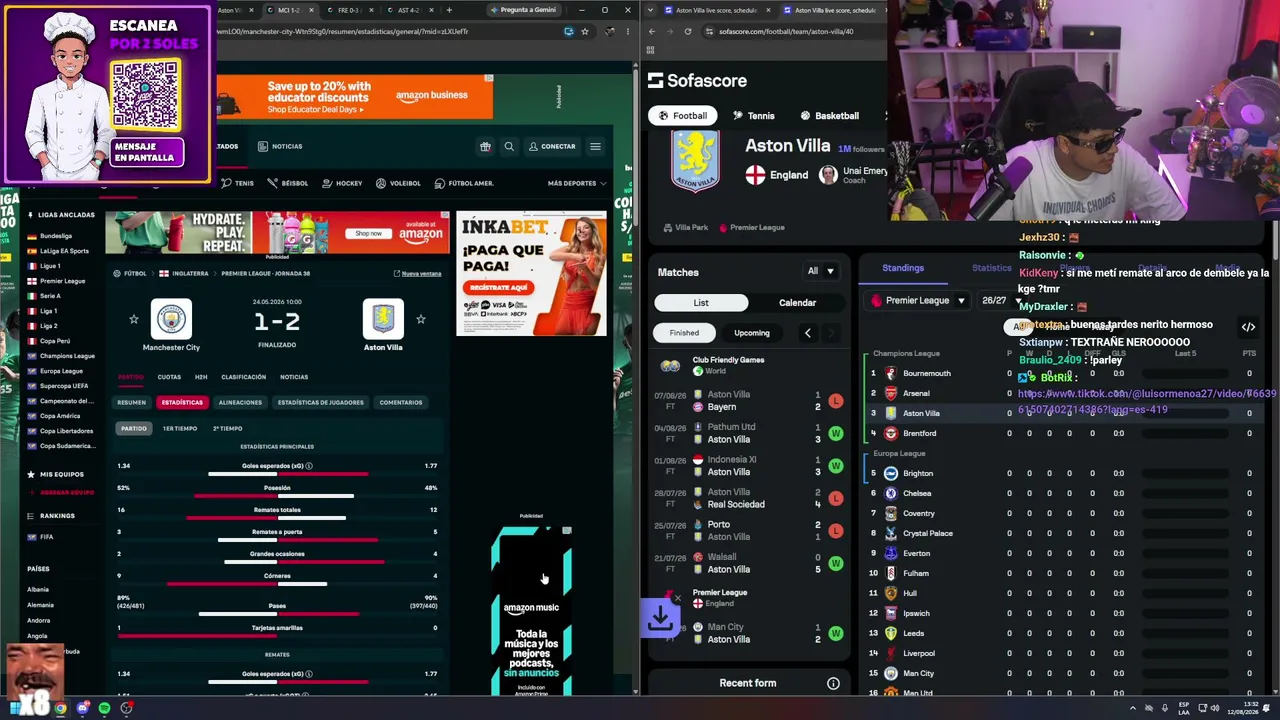Bookmark the Flashscore page with the star icon
Image resolution: width=1280 pixels, height=720 pixels.
585,31
